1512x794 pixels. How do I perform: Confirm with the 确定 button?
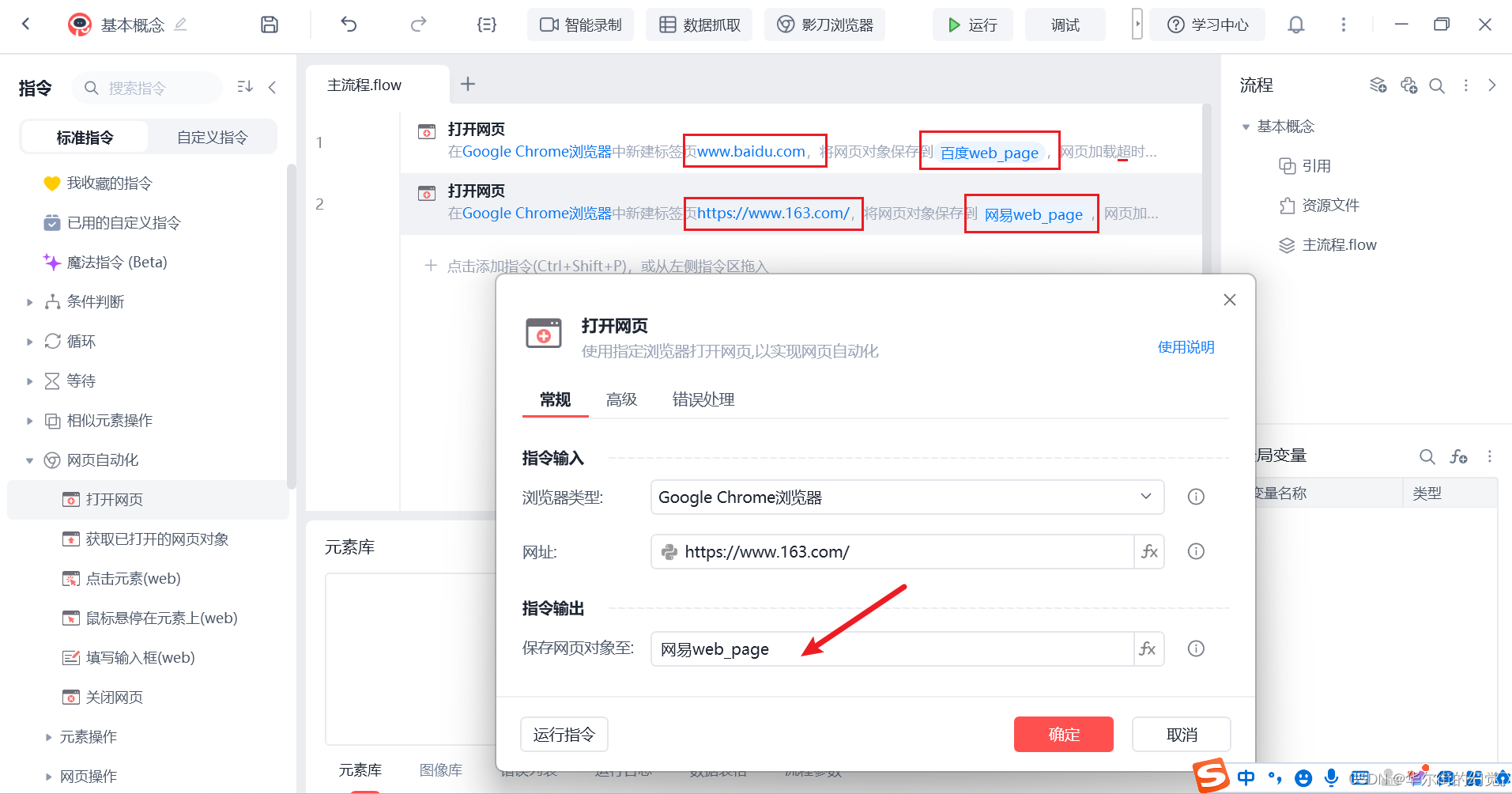pyautogui.click(x=1064, y=735)
